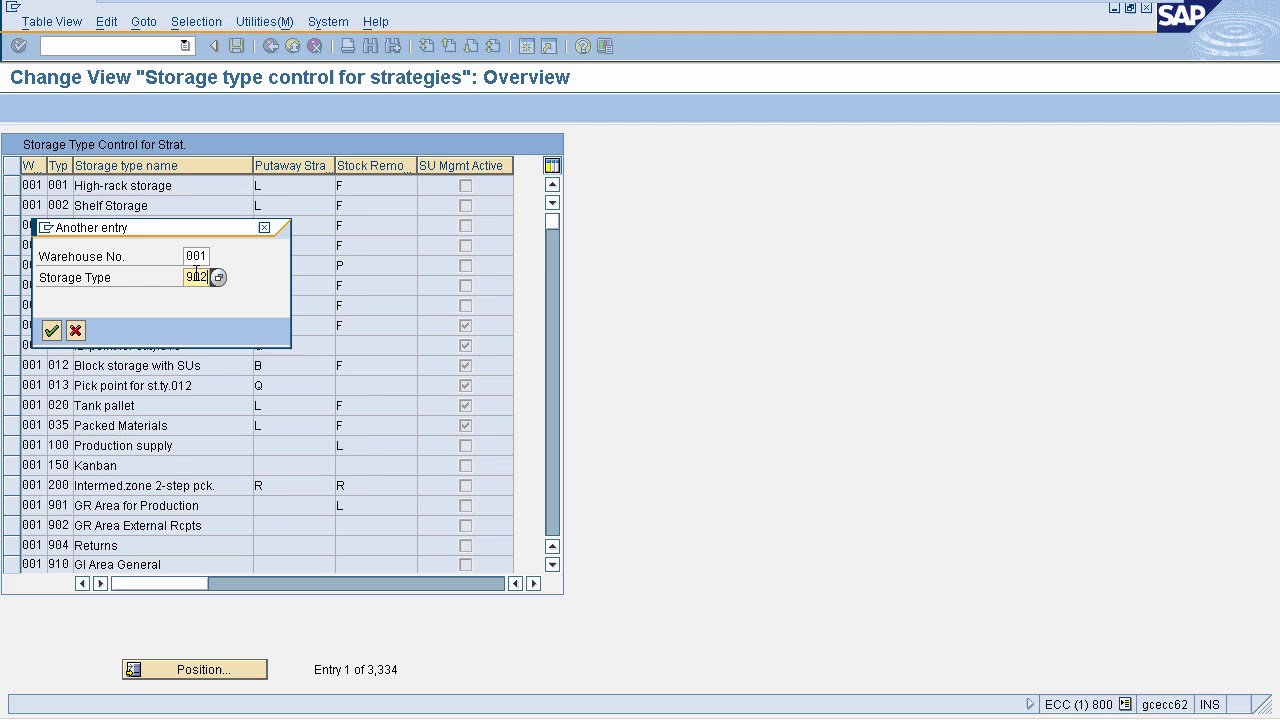1280x720 pixels.
Task: Toggle SU Mgmt Active for Pick point row 013
Action: [x=465, y=386]
